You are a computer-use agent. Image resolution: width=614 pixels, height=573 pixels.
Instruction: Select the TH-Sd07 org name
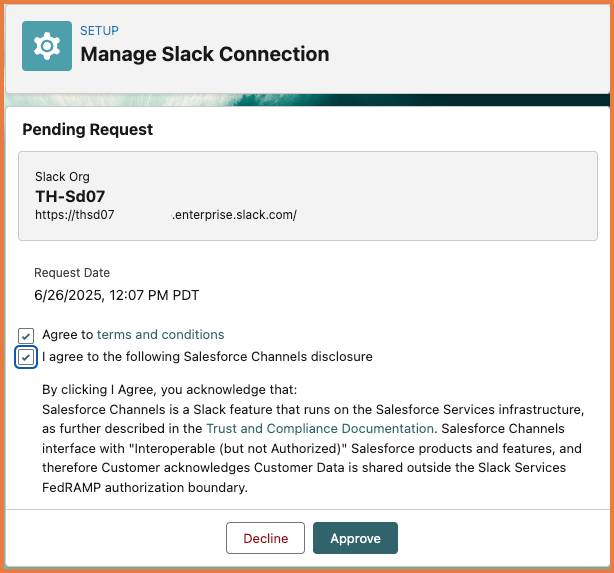click(70, 196)
